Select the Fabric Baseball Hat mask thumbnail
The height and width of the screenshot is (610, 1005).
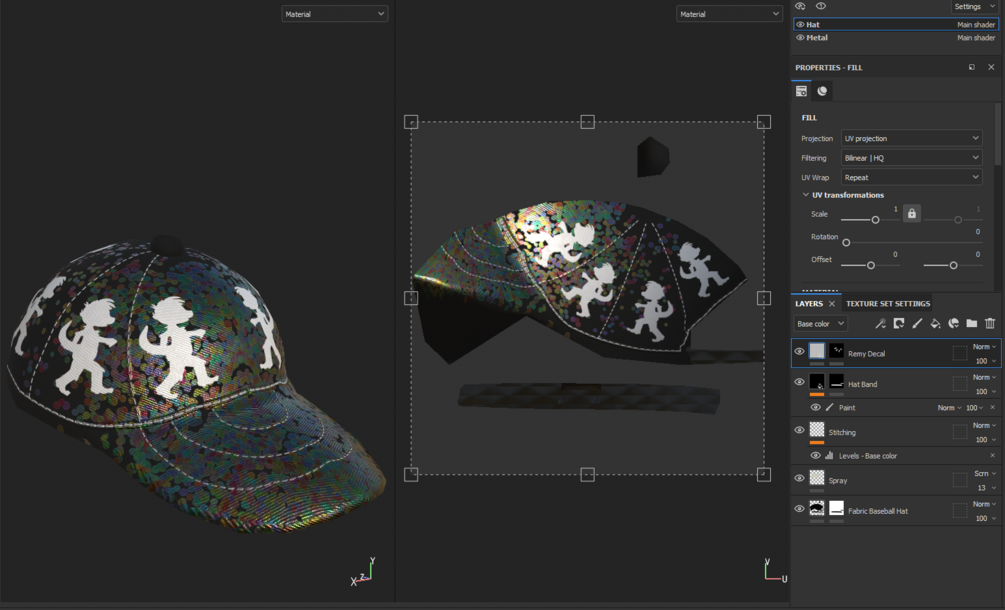[836, 508]
